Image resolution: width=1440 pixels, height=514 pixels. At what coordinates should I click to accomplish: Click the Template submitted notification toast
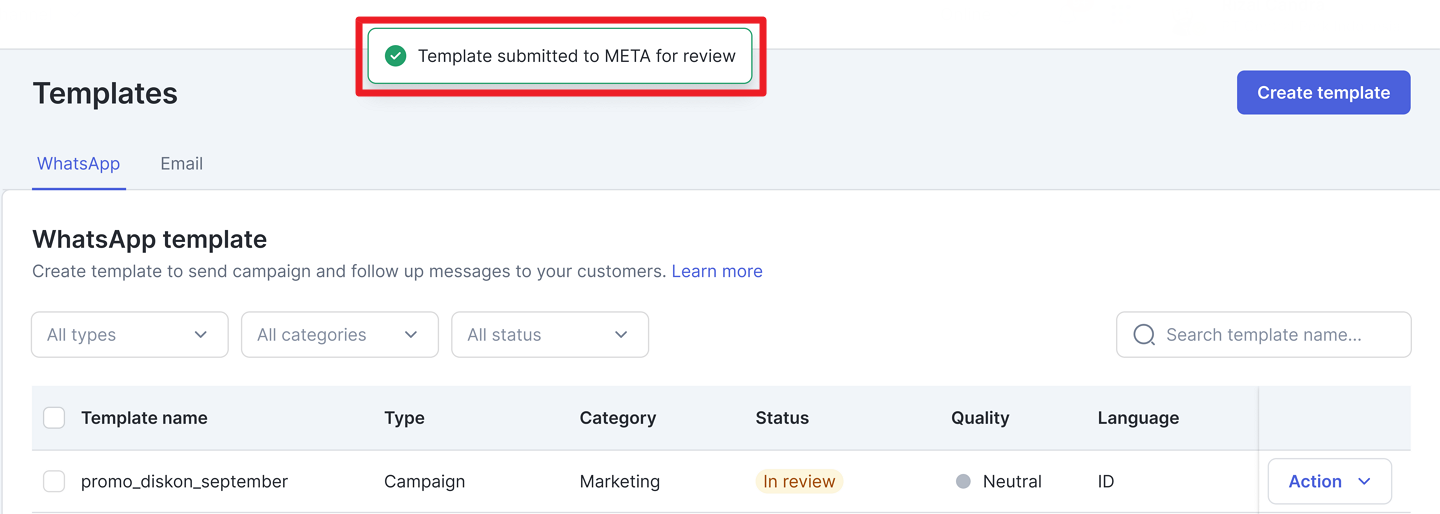pos(576,56)
